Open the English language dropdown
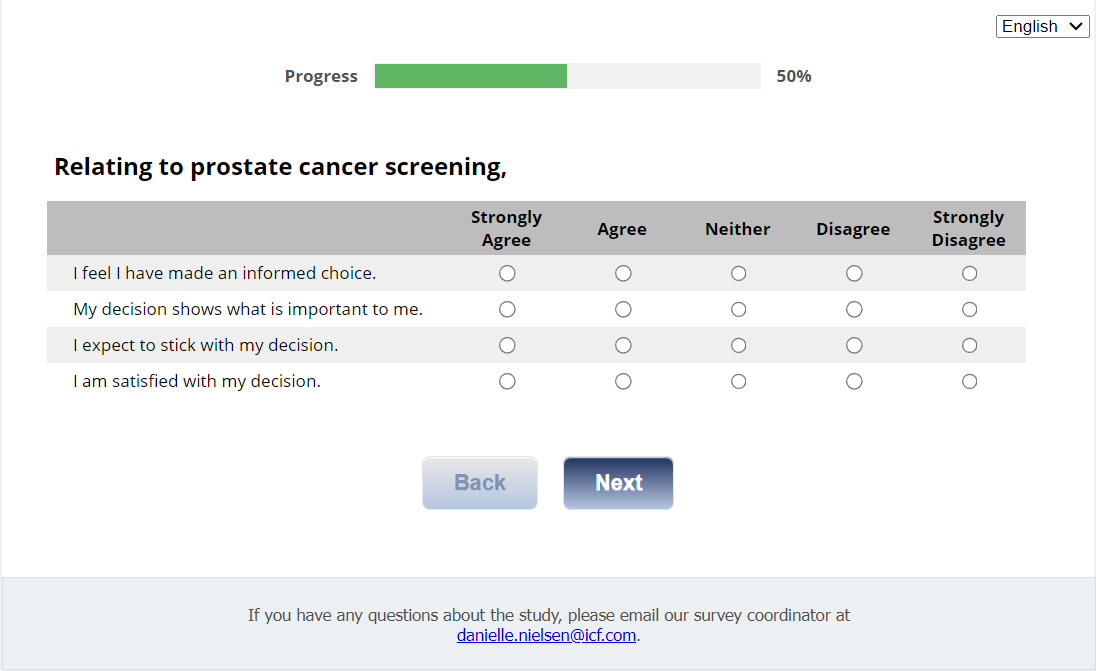The width and height of the screenshot is (1096, 671). [x=1042, y=27]
